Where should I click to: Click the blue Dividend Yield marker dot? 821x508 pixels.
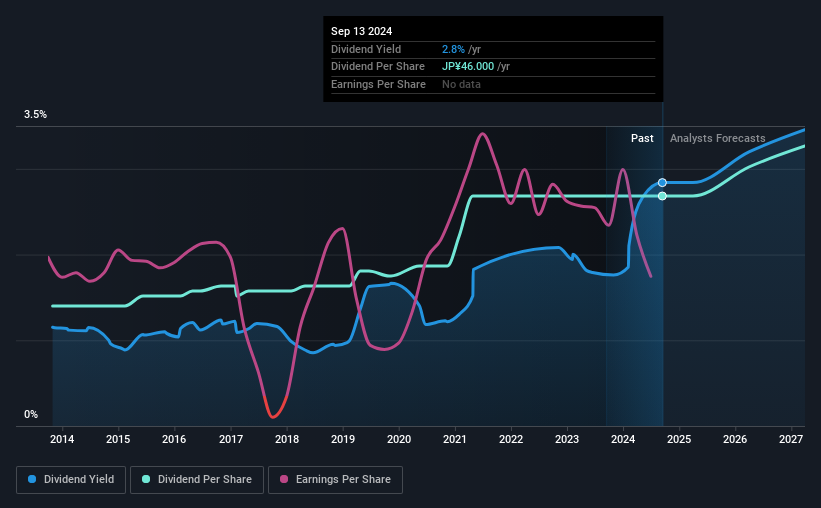pos(662,183)
